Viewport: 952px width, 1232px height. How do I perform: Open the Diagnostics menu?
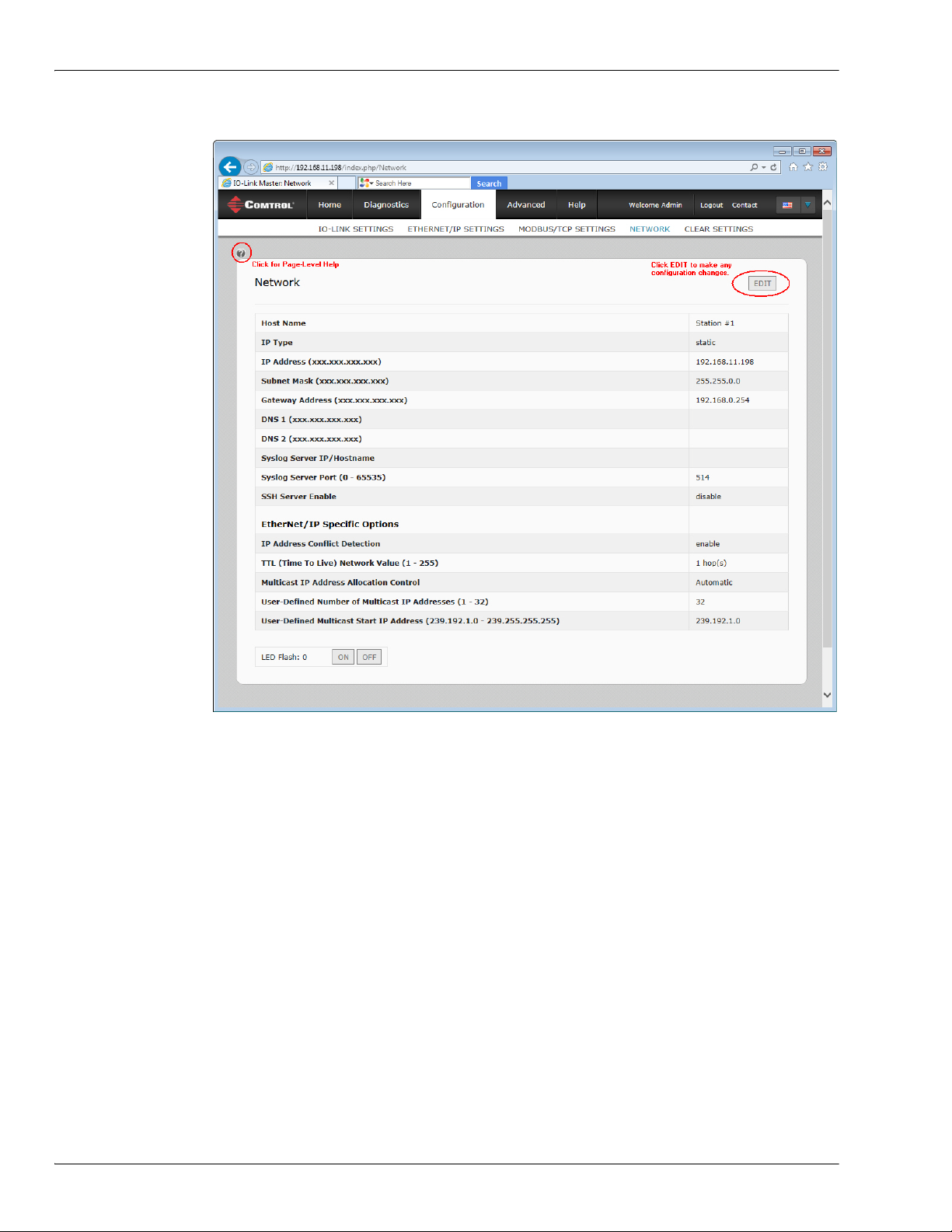tap(386, 205)
